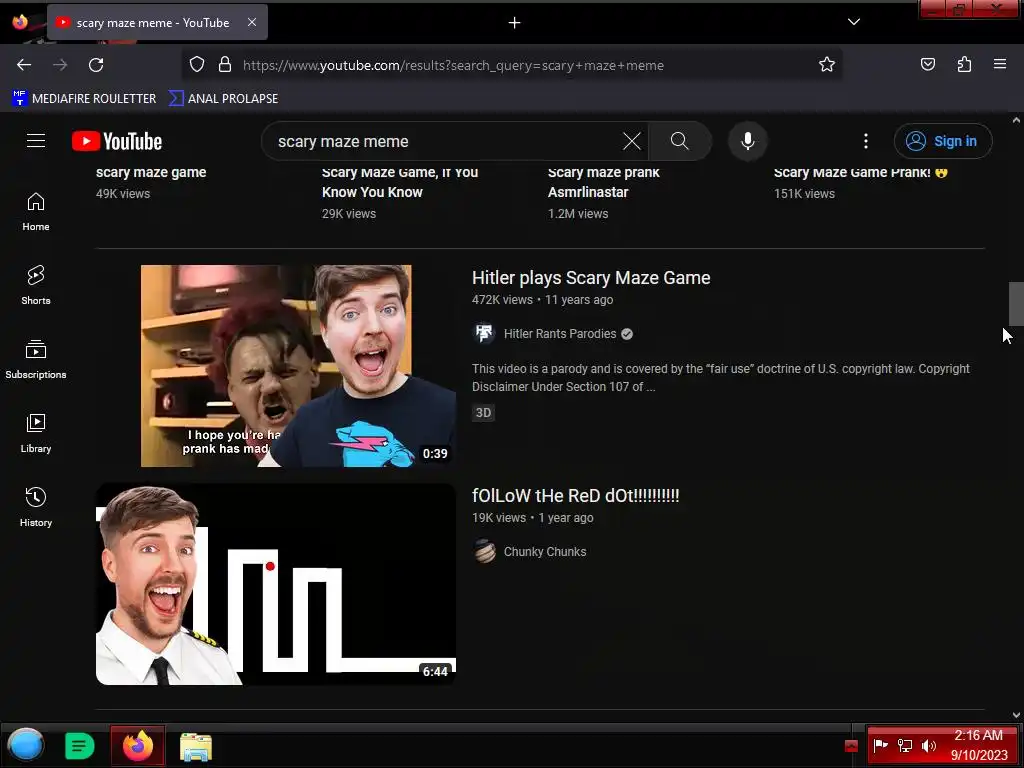This screenshot has width=1024, height=768.
Task: Click the scrollbar up arrow
Action: click(1016, 120)
